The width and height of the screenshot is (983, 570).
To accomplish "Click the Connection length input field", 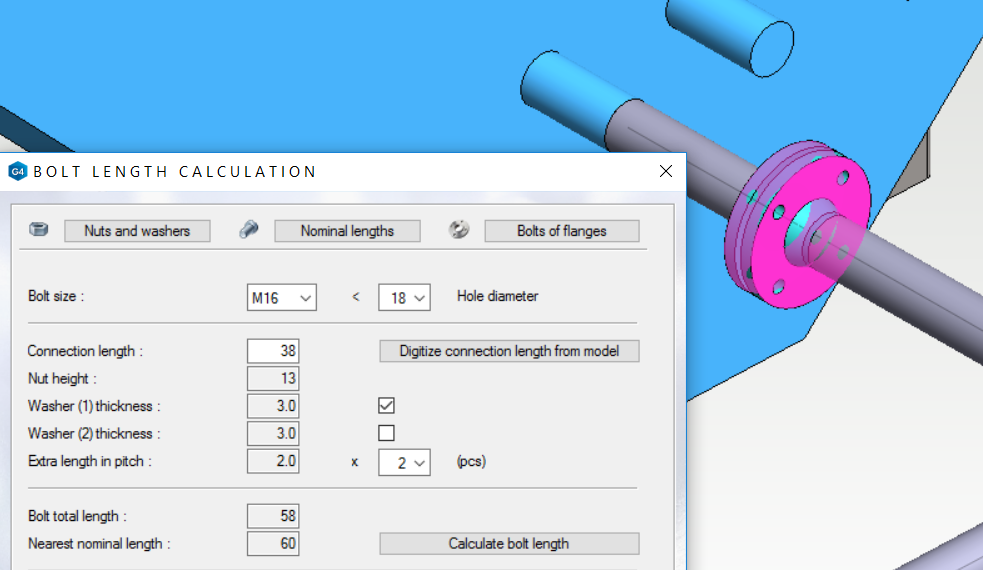I will pos(273,351).
